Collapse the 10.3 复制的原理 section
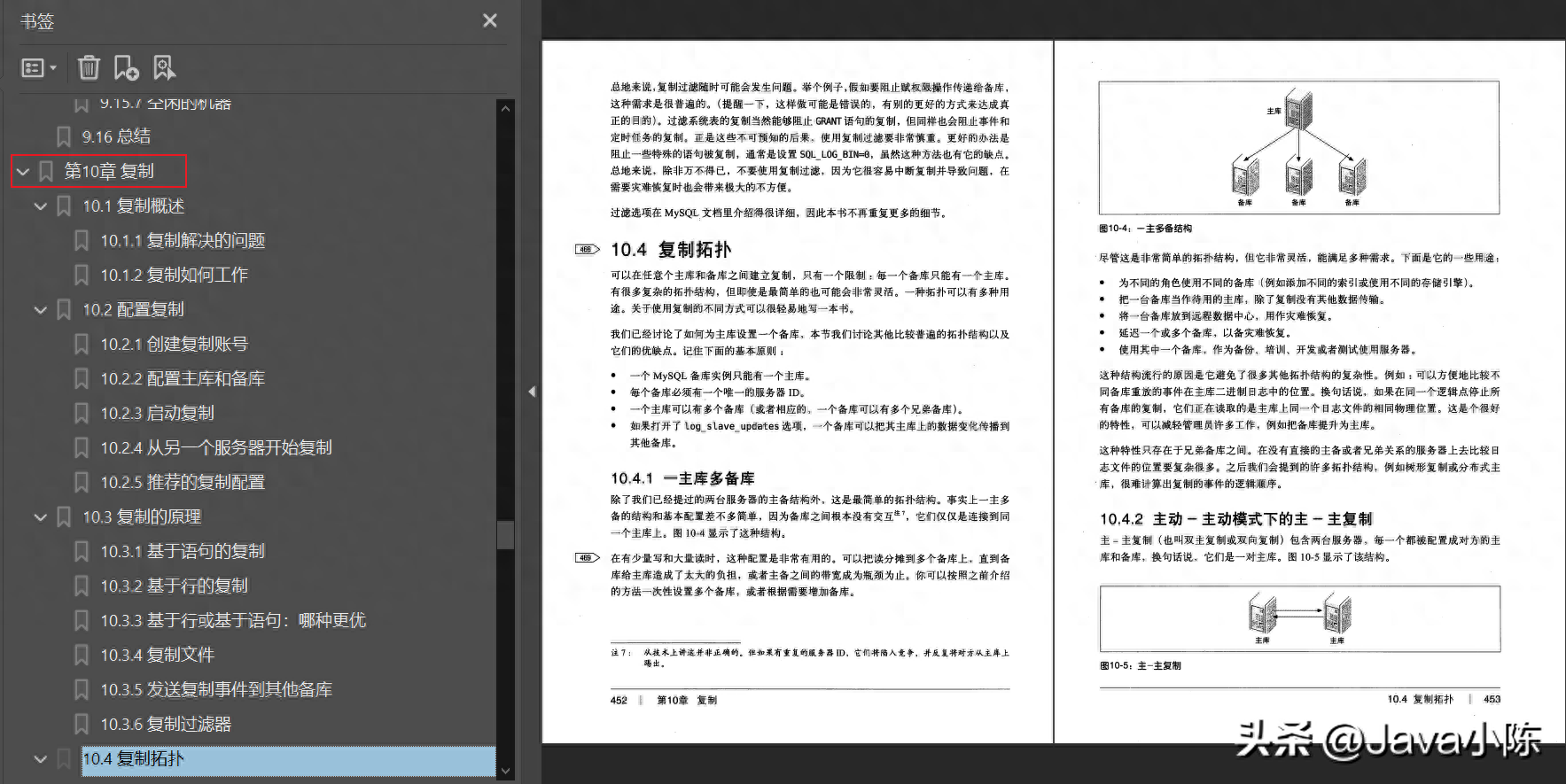Image resolution: width=1566 pixels, height=784 pixels. click(x=40, y=517)
